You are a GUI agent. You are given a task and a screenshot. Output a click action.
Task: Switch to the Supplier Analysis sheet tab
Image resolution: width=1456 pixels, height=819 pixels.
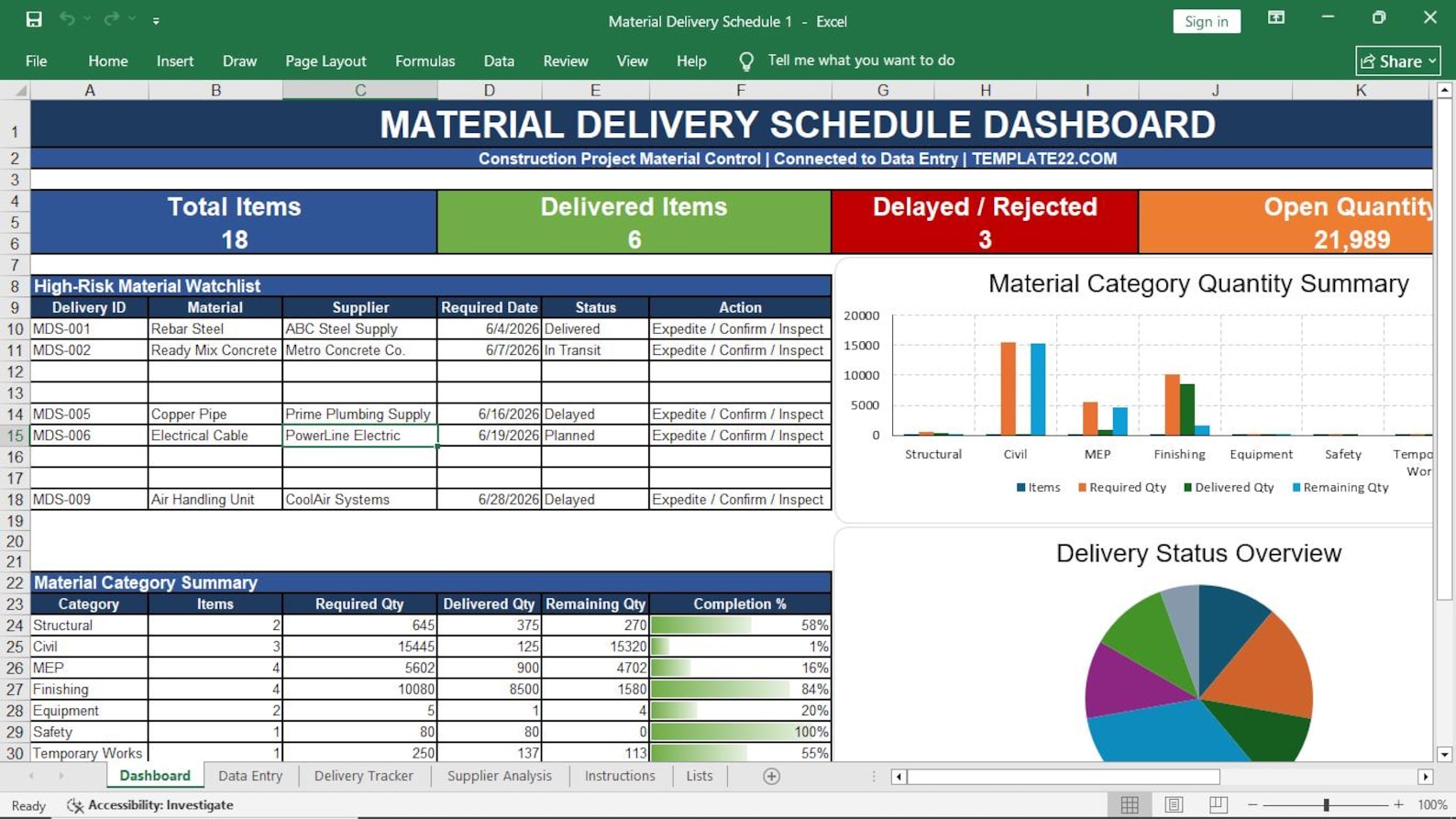click(x=500, y=776)
